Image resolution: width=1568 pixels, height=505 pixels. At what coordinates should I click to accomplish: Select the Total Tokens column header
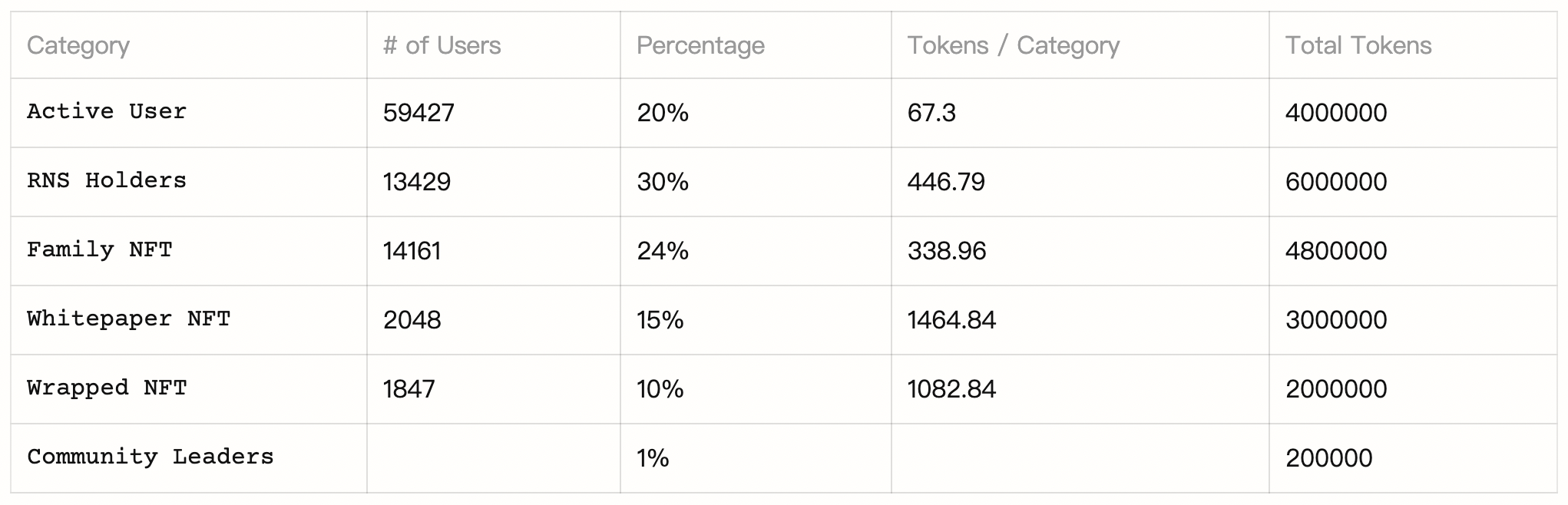click(x=1358, y=45)
